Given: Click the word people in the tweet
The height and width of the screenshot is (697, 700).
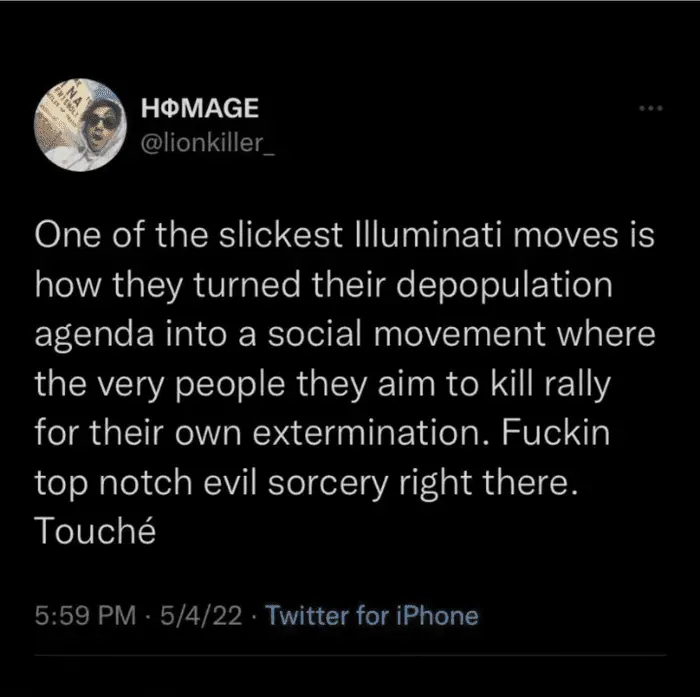Looking at the screenshot, I should pos(220,385).
